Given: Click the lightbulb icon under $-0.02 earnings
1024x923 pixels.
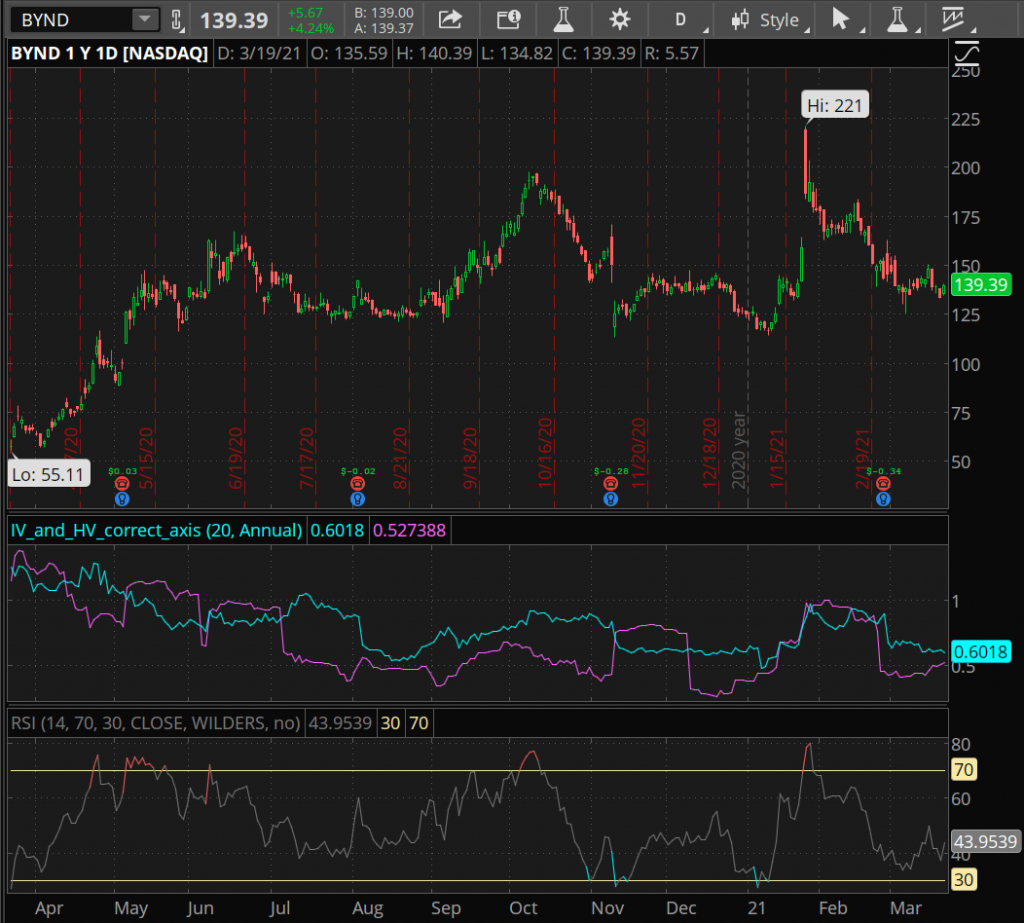Looking at the screenshot, I should click(357, 499).
